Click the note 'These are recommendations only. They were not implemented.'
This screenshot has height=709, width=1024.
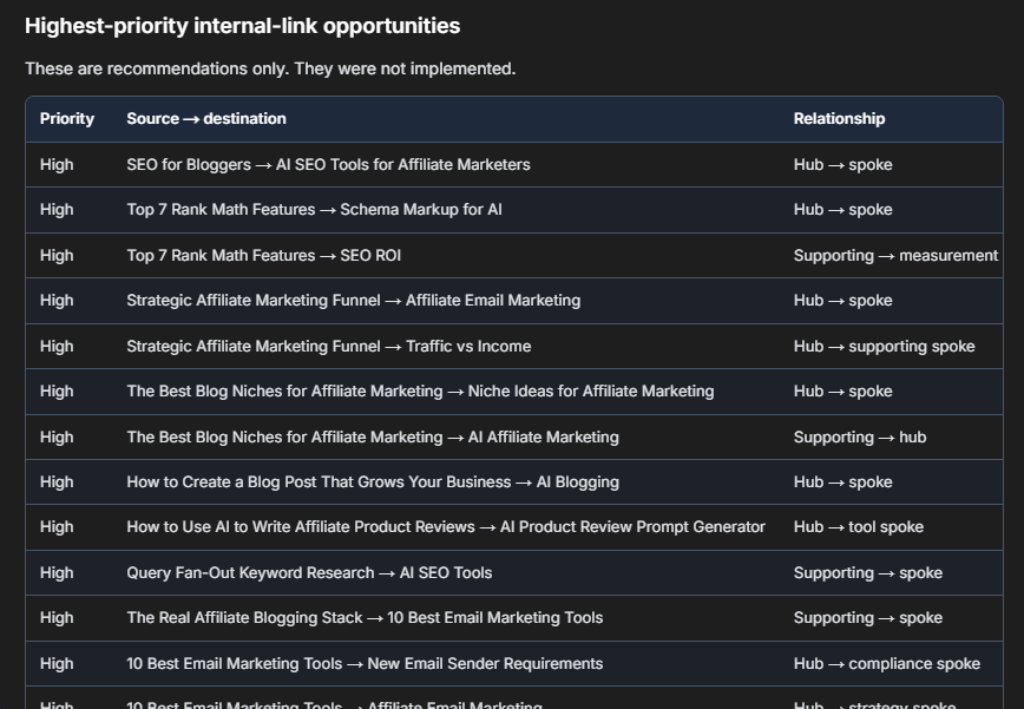[x=270, y=69]
